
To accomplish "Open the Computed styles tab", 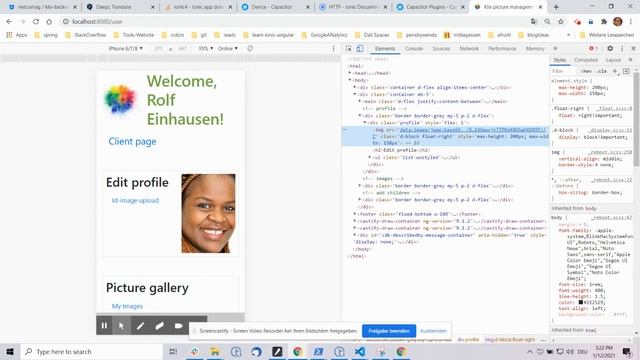I will (x=586, y=60).
